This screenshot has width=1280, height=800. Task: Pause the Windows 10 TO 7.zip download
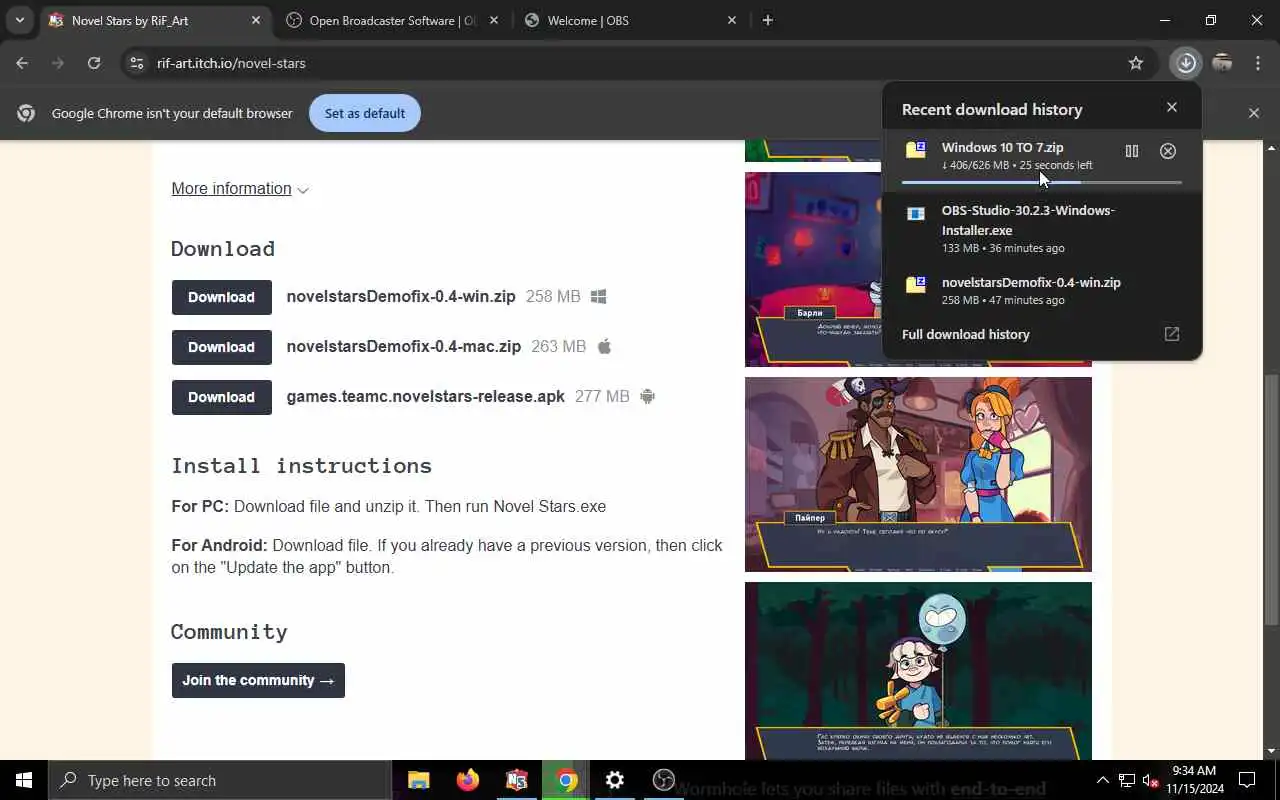click(1132, 151)
